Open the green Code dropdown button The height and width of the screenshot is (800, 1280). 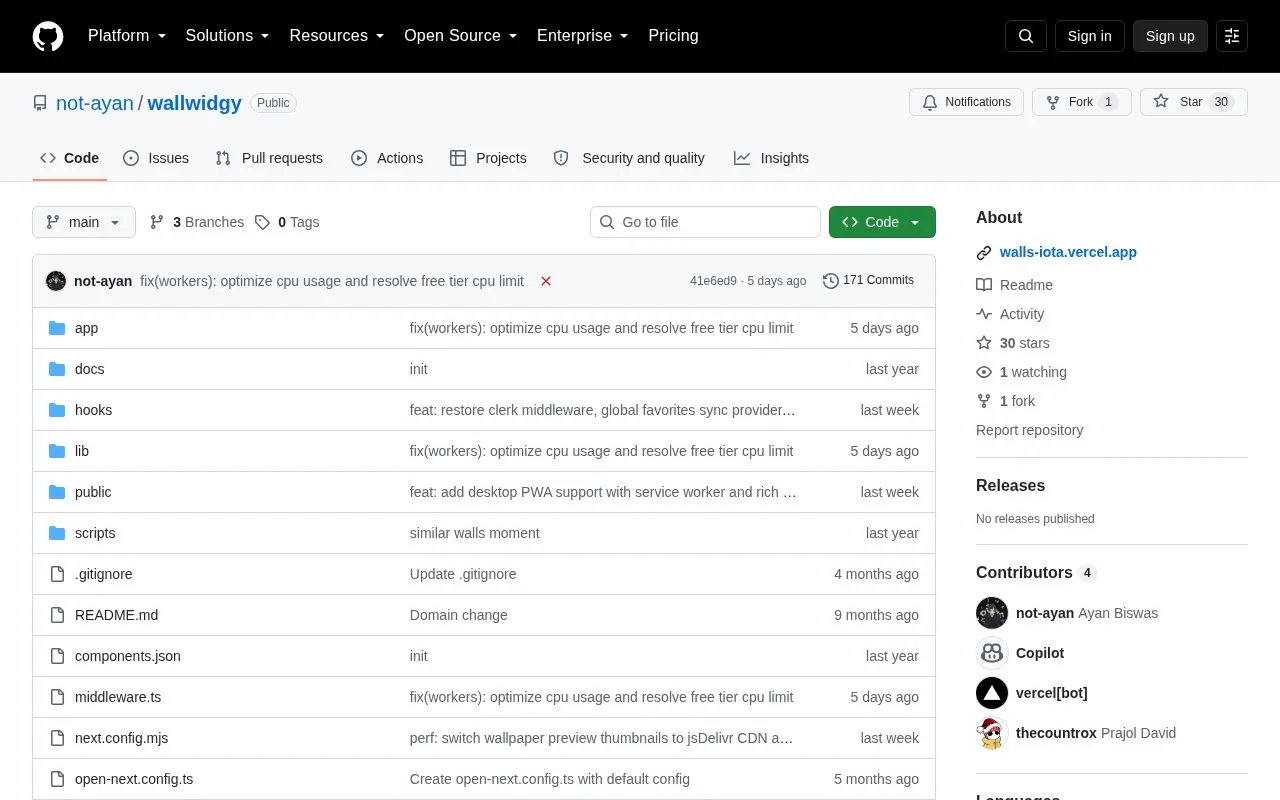(882, 222)
